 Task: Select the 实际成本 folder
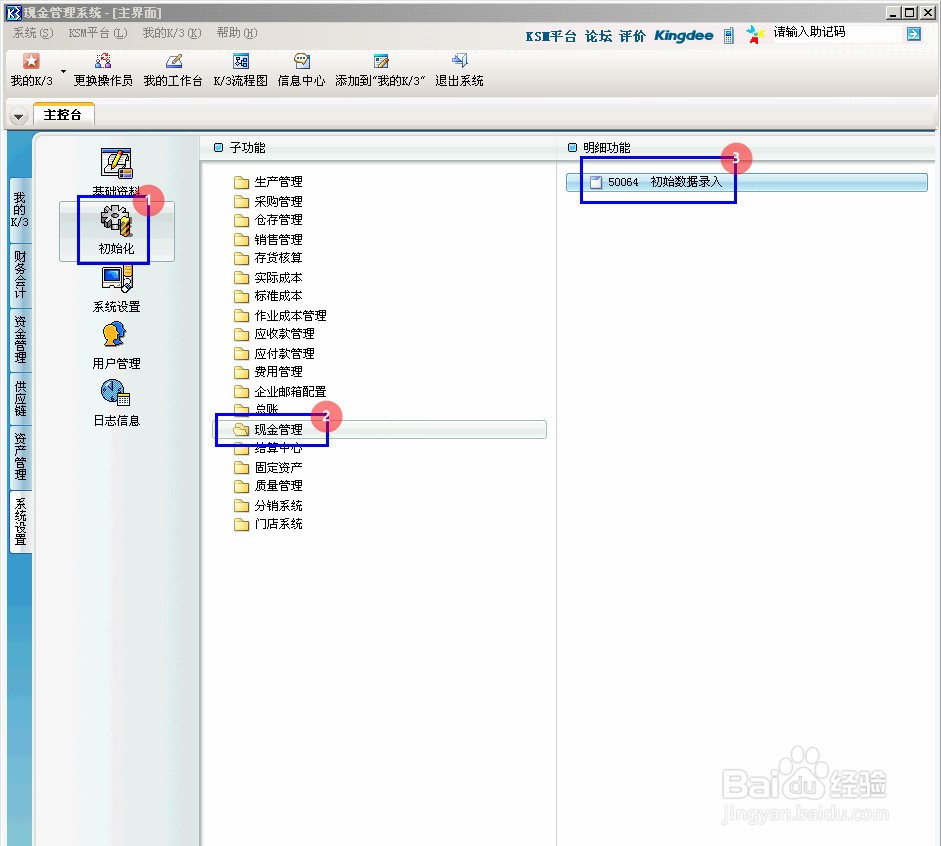pos(268,277)
